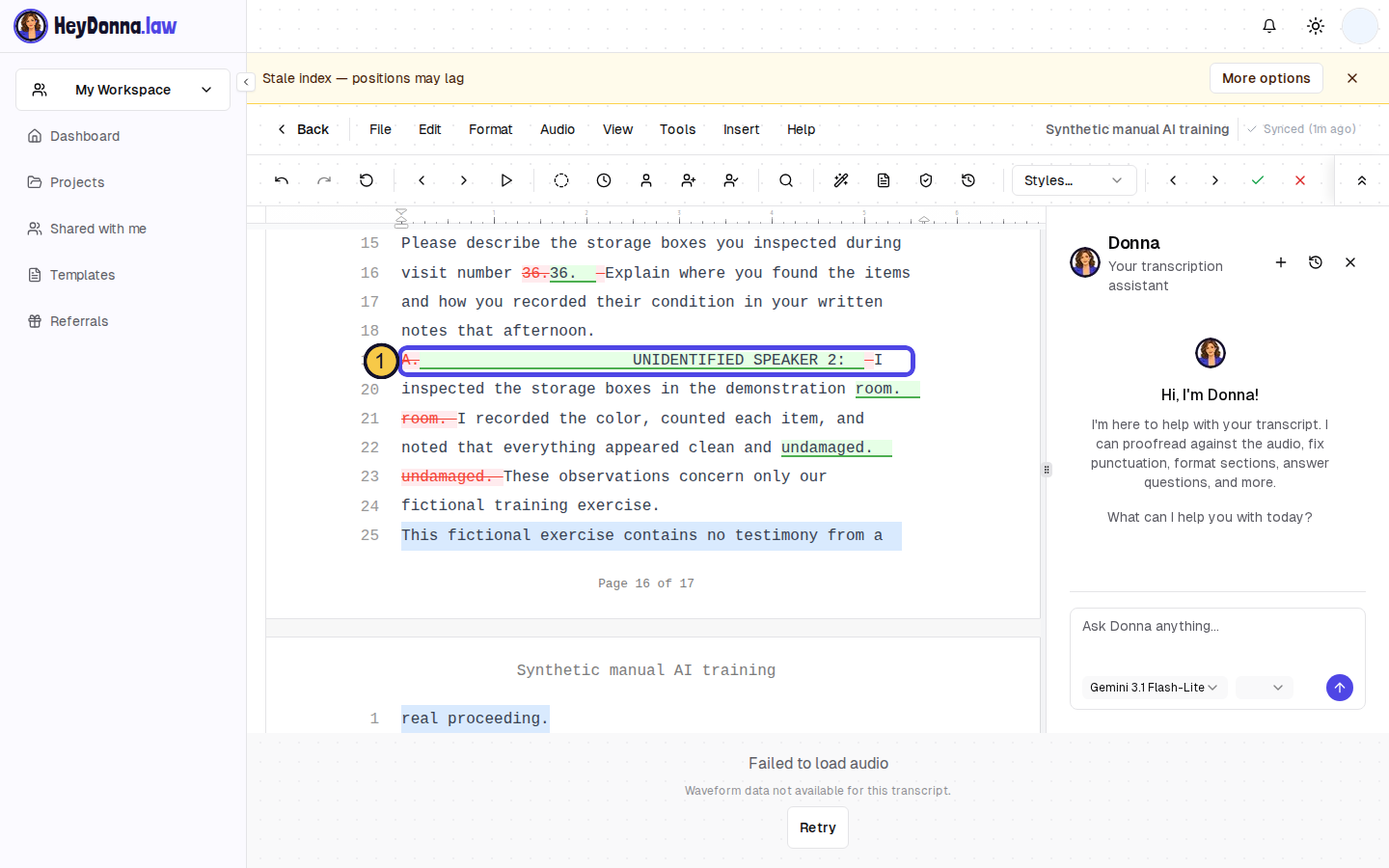Go to the previous tracked change

coord(1173,180)
